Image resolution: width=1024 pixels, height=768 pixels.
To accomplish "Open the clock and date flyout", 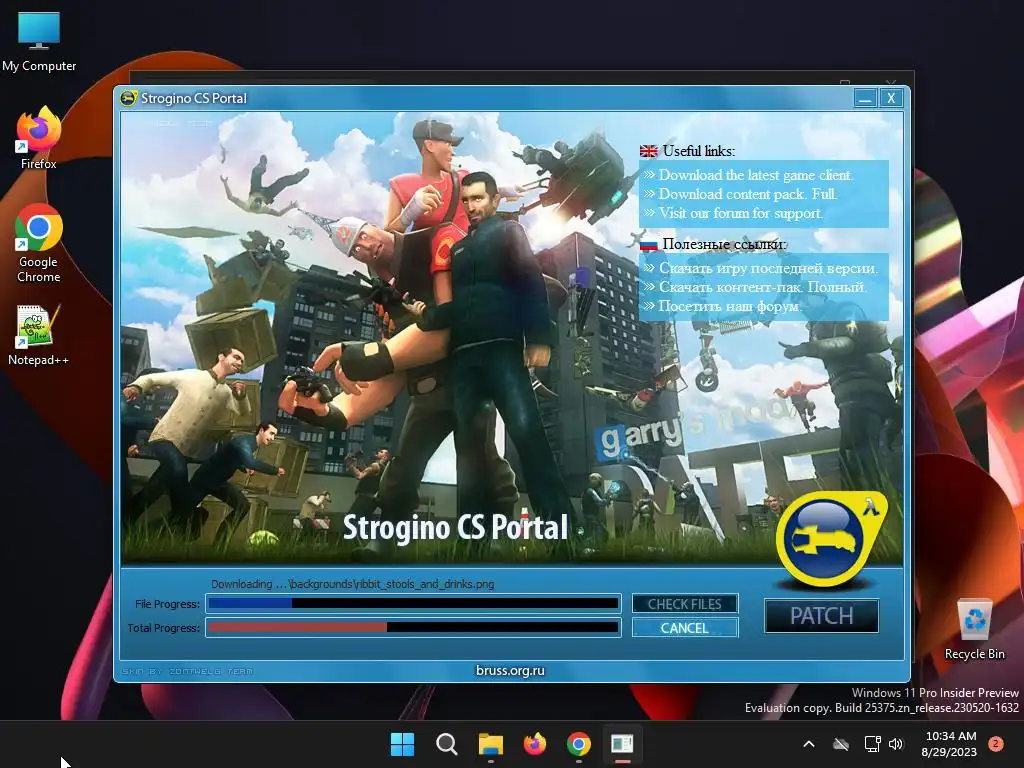I will click(950, 744).
